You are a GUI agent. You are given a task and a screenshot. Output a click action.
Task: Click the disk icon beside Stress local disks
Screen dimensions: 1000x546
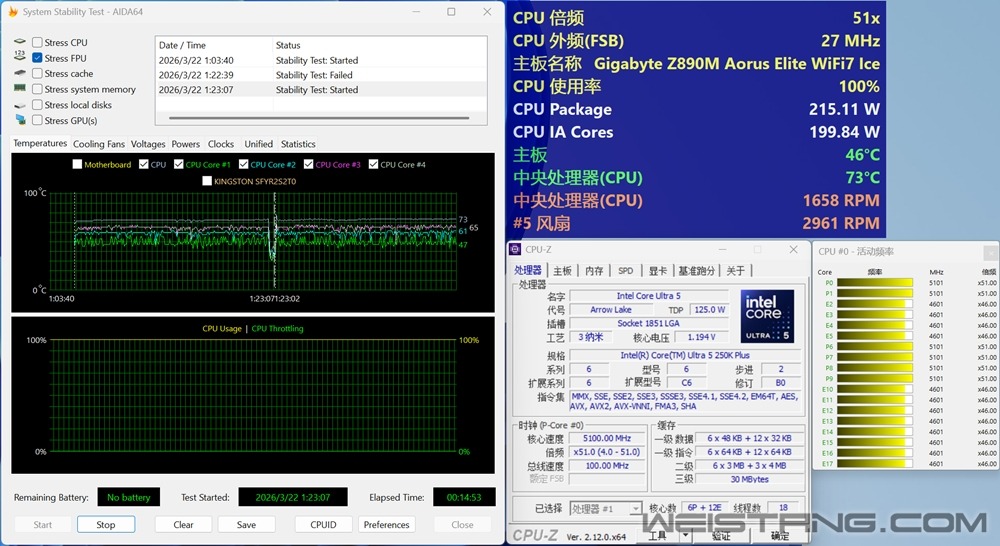[21, 104]
